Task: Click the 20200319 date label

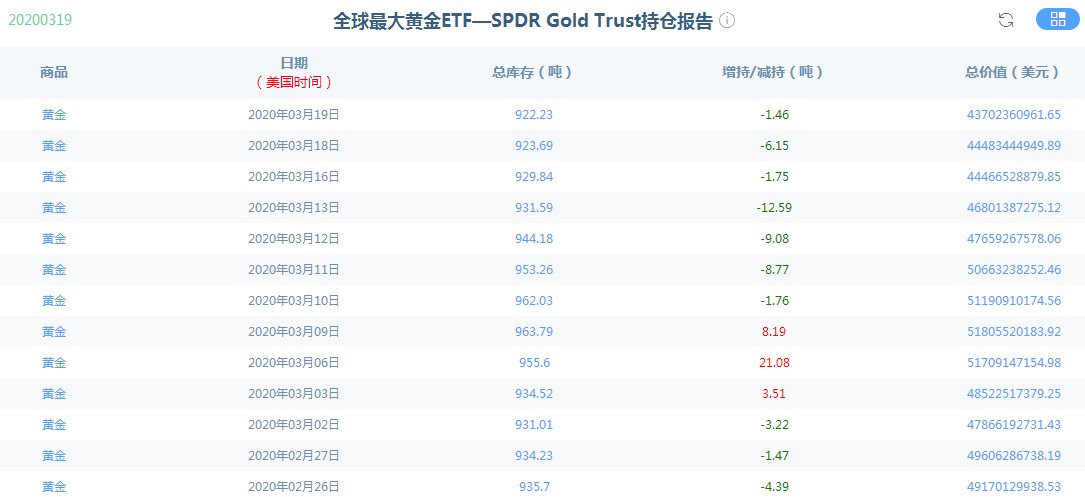Action: click(40, 19)
